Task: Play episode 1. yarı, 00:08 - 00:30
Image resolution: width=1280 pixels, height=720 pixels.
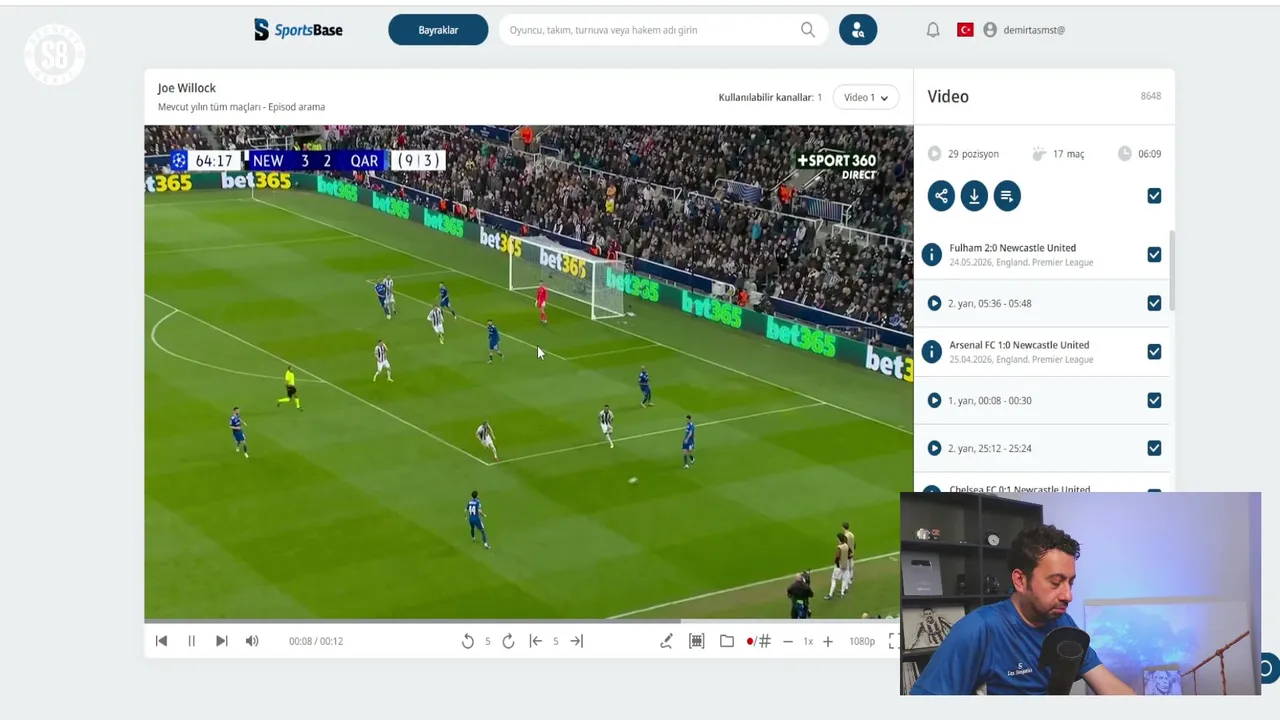Action: click(x=934, y=400)
